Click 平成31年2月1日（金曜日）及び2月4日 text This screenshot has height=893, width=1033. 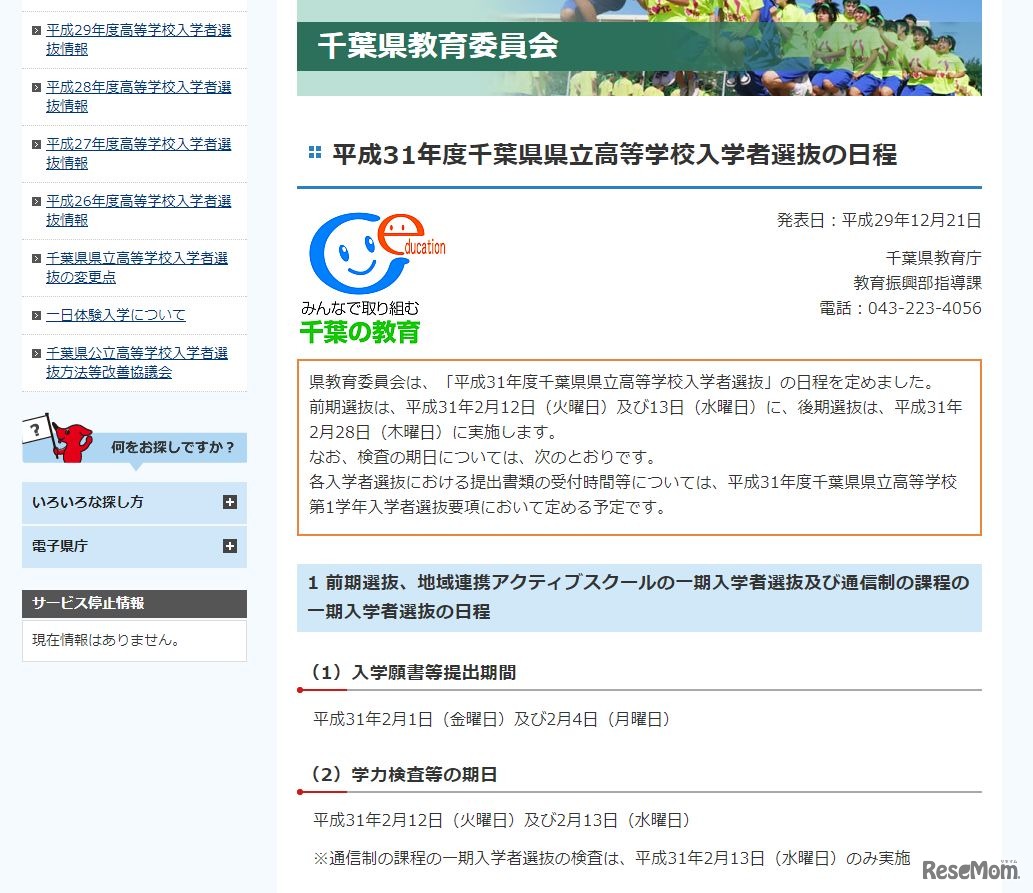(491, 719)
